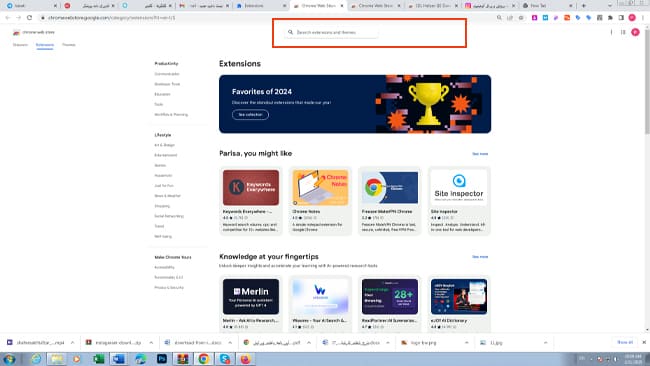The width and height of the screenshot is (650, 366).
Task: Open the Accessibility category
Action: tap(165, 267)
